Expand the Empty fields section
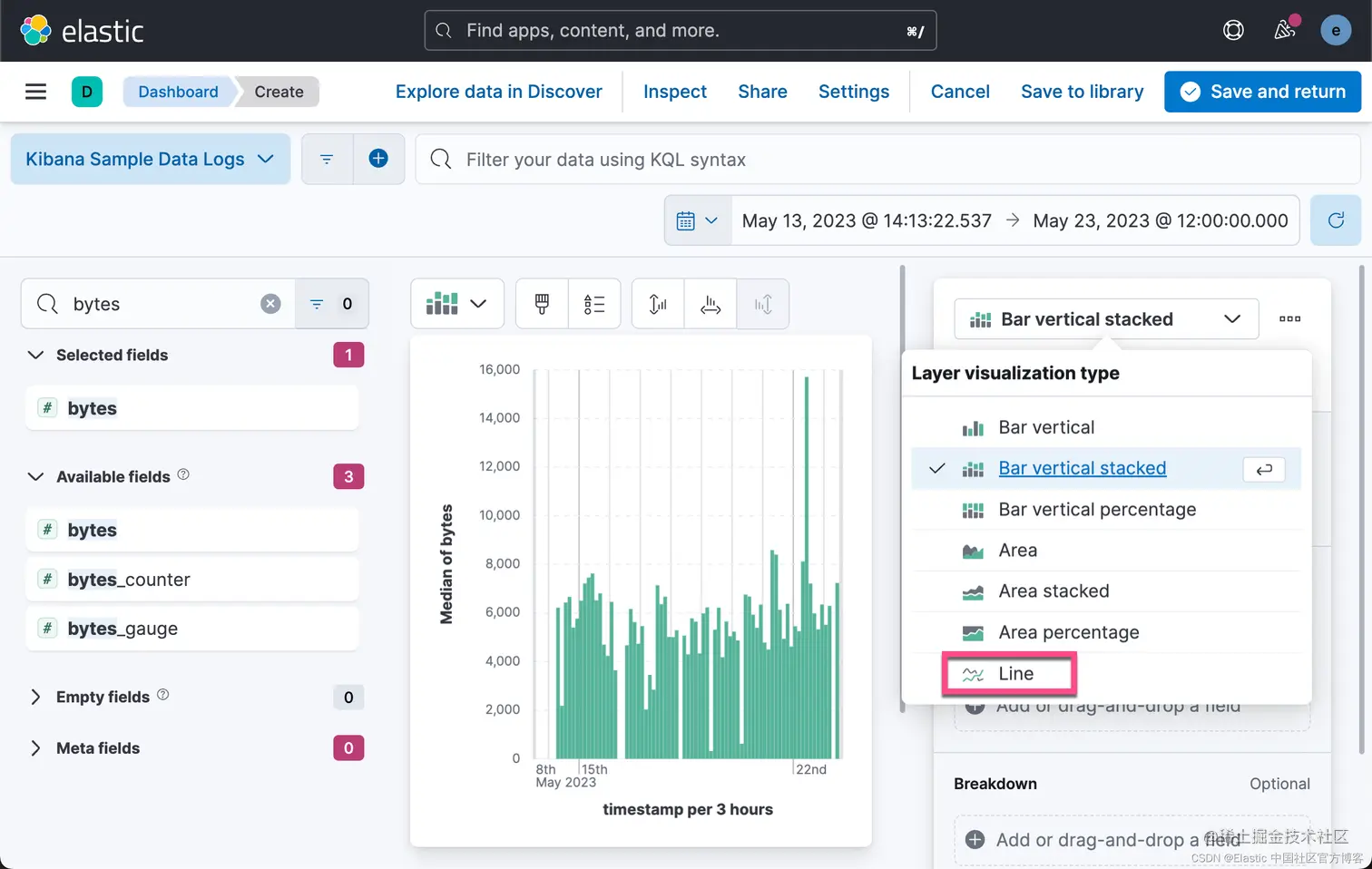Viewport: 1372px width, 869px height. (x=35, y=697)
